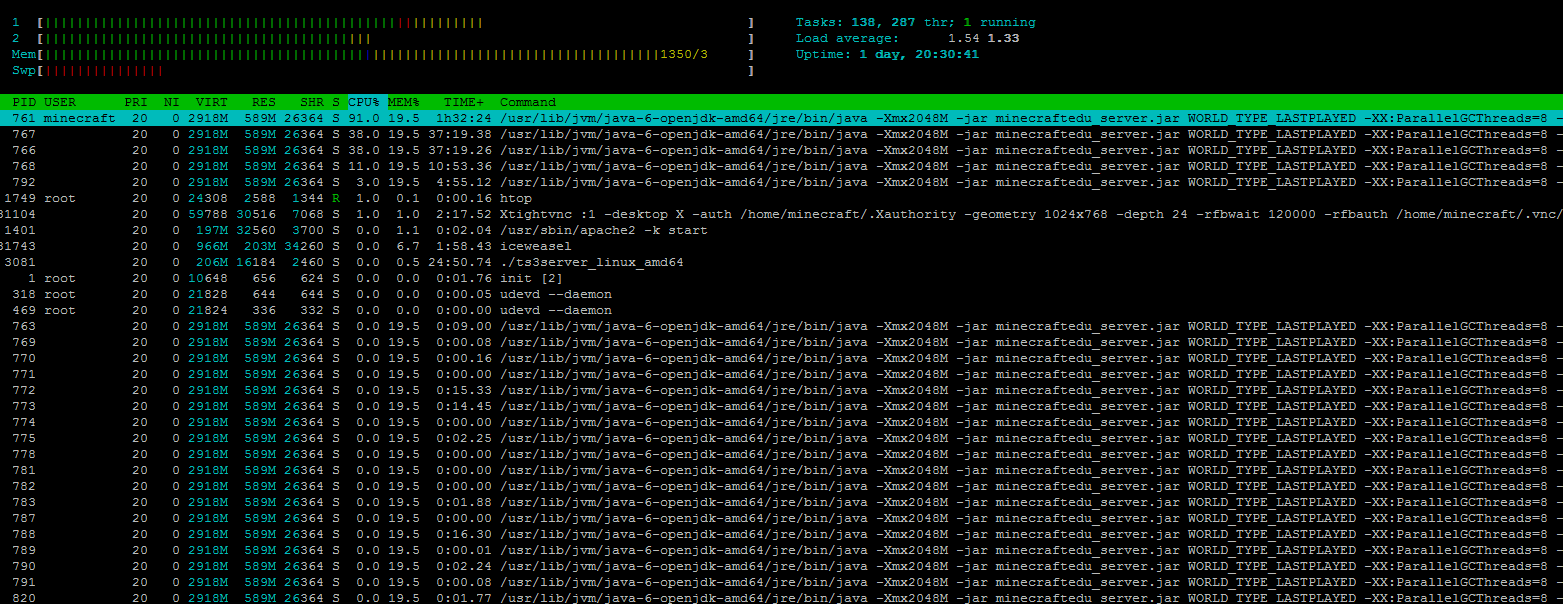Select the java thread row PID 781

click(781, 470)
